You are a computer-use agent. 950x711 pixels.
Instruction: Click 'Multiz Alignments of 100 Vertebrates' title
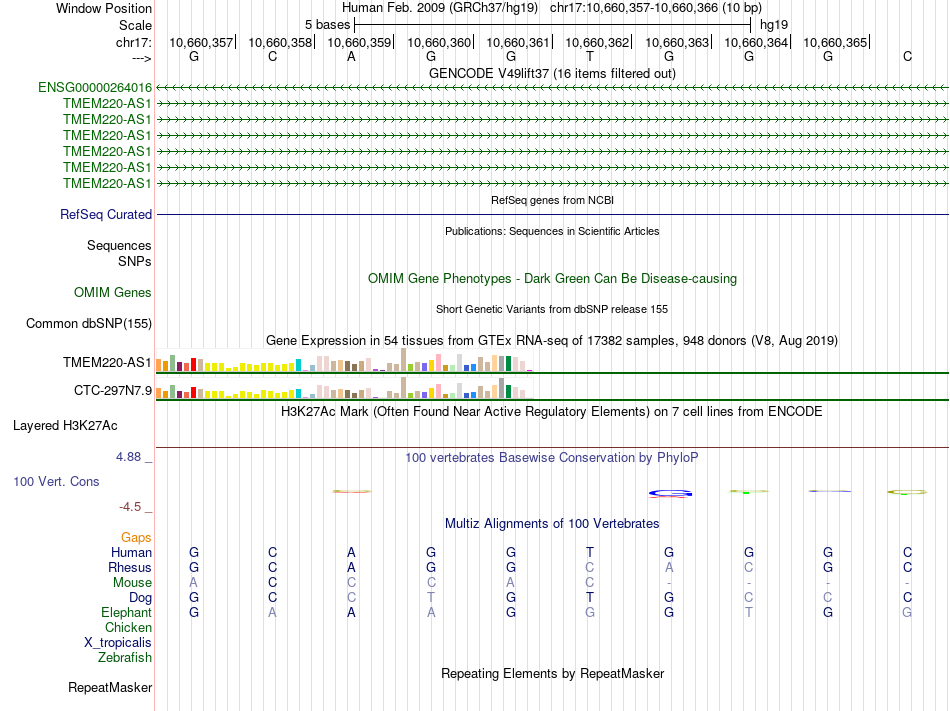click(552, 523)
